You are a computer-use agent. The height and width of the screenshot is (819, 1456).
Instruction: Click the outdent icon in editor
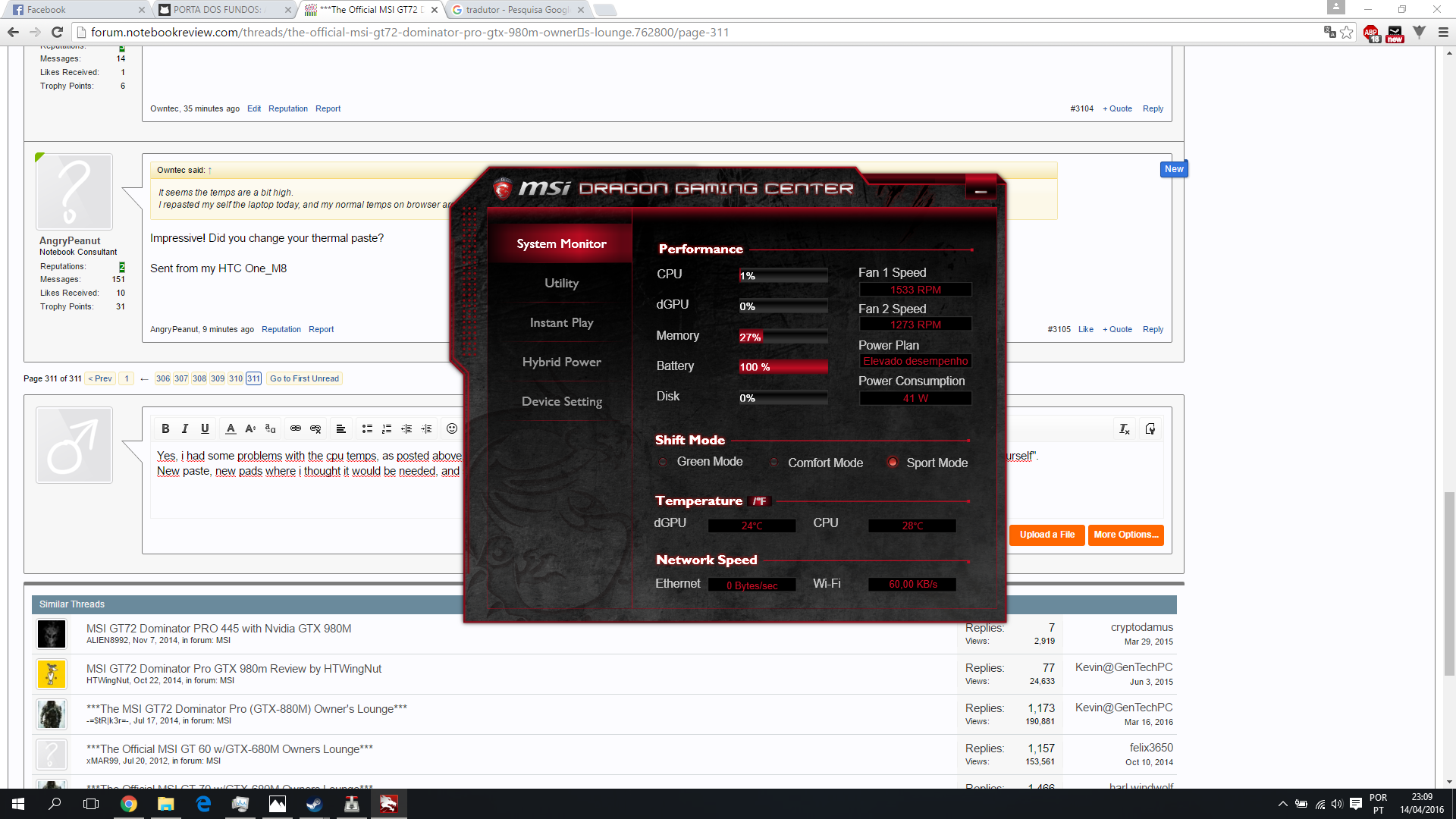(x=406, y=429)
